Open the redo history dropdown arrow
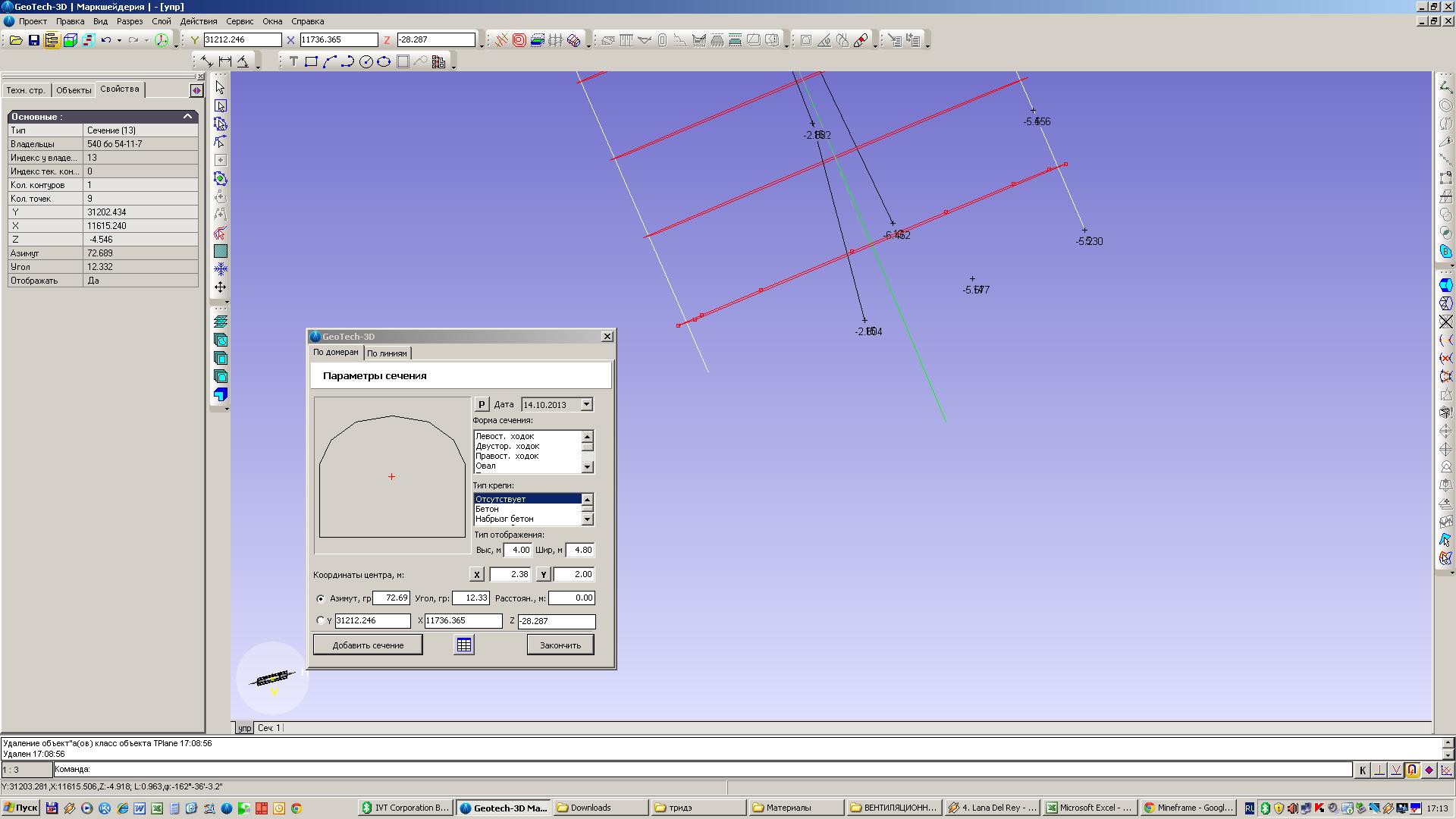 pyautogui.click(x=146, y=40)
